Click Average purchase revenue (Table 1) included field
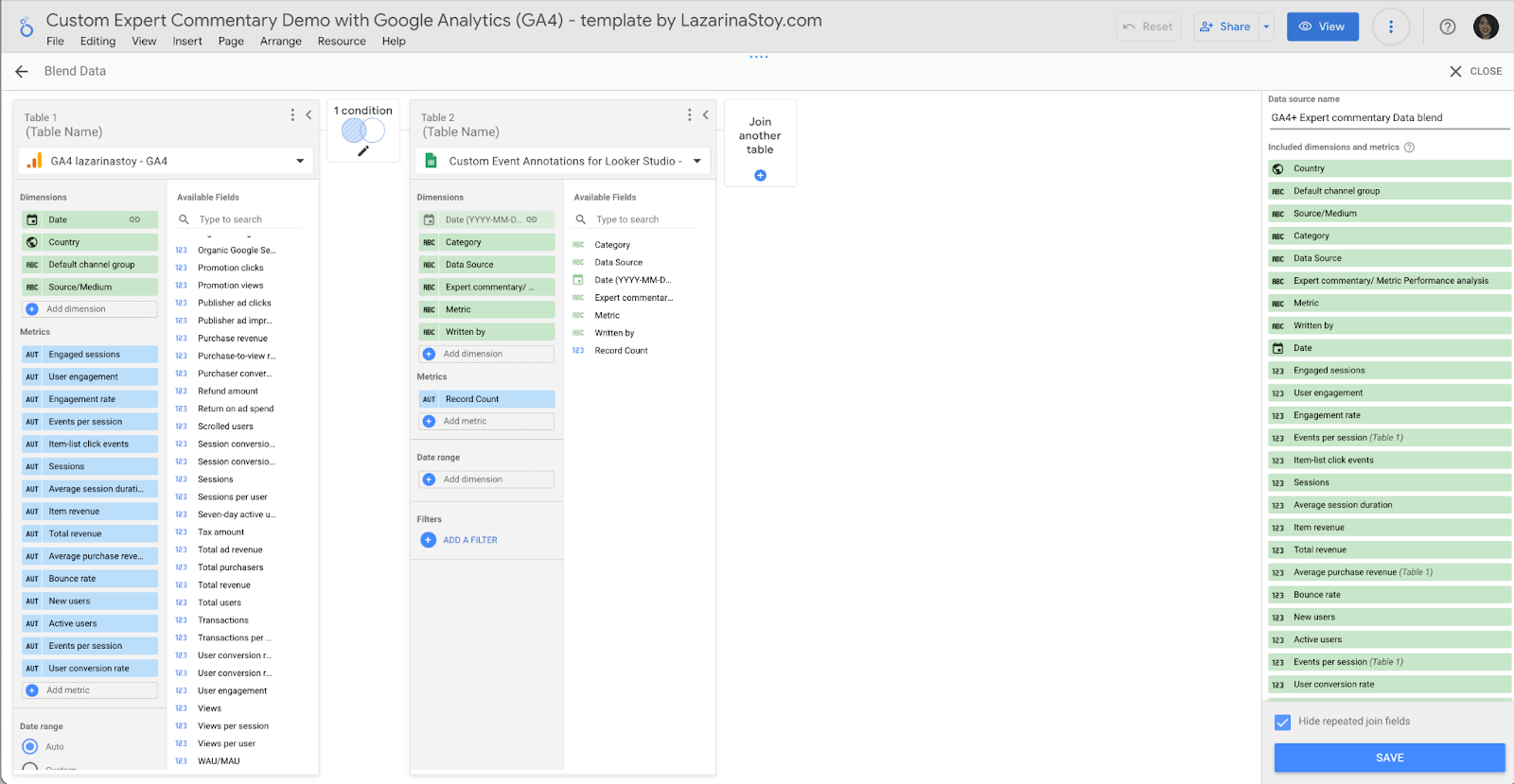This screenshot has height=784, width=1514. click(x=1389, y=572)
